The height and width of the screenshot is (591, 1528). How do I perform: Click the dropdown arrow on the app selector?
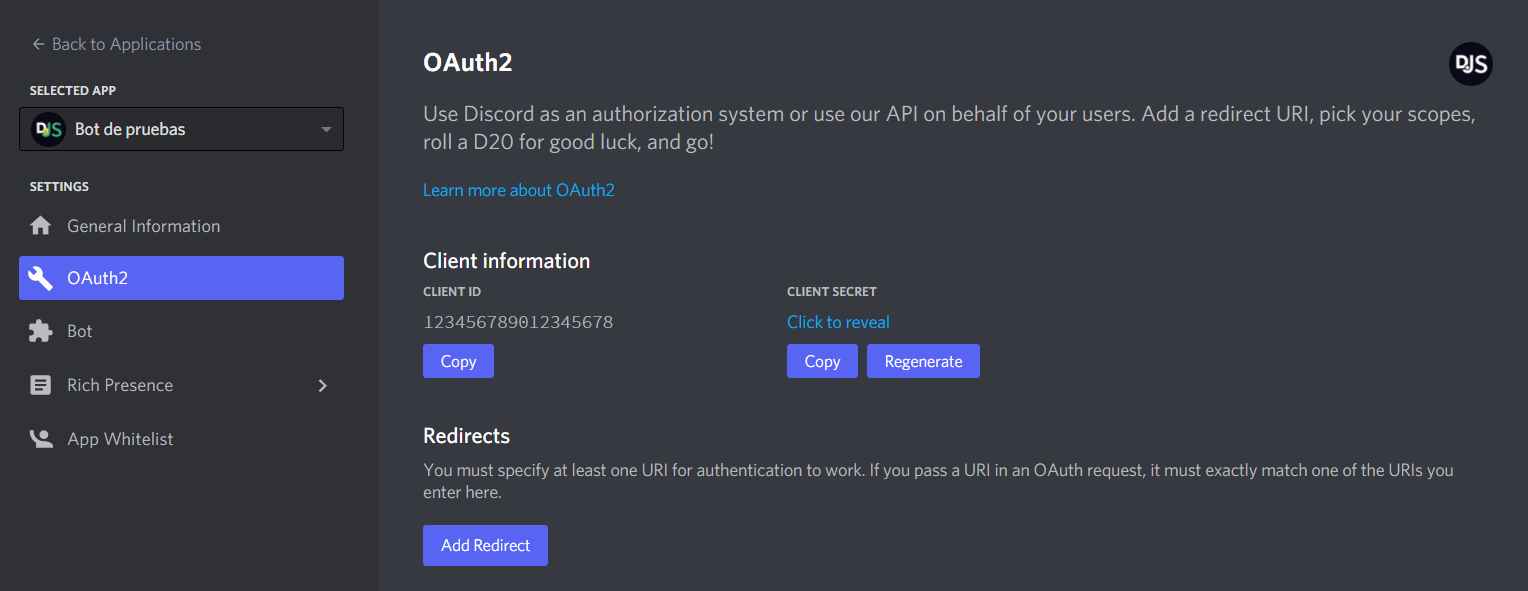pos(325,128)
